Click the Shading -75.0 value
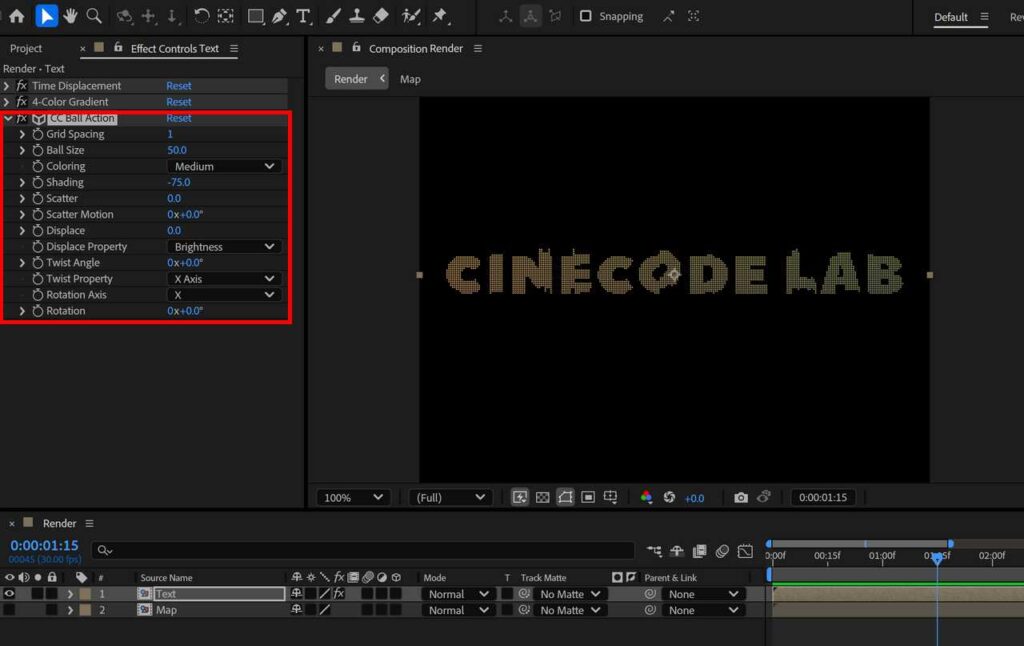The image size is (1024, 646). point(179,182)
